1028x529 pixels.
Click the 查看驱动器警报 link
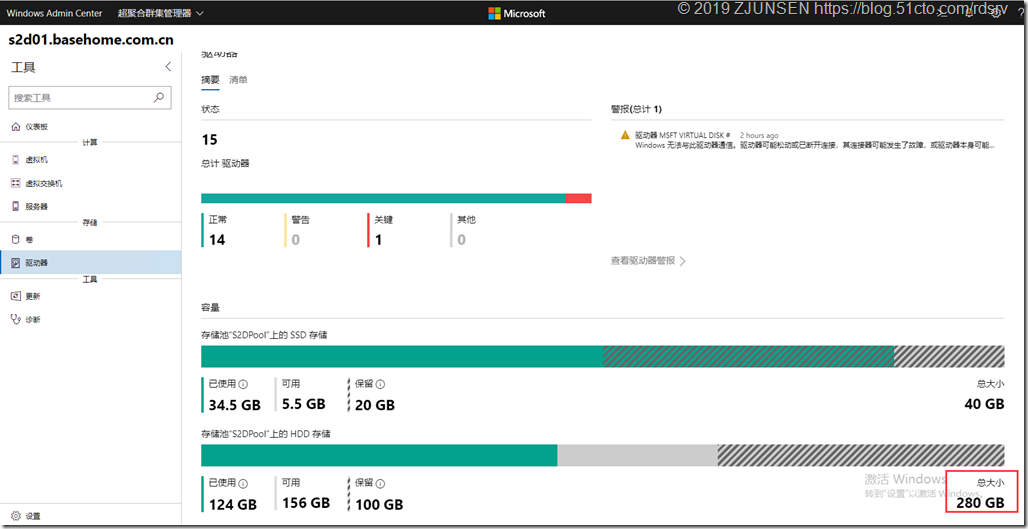[642, 261]
